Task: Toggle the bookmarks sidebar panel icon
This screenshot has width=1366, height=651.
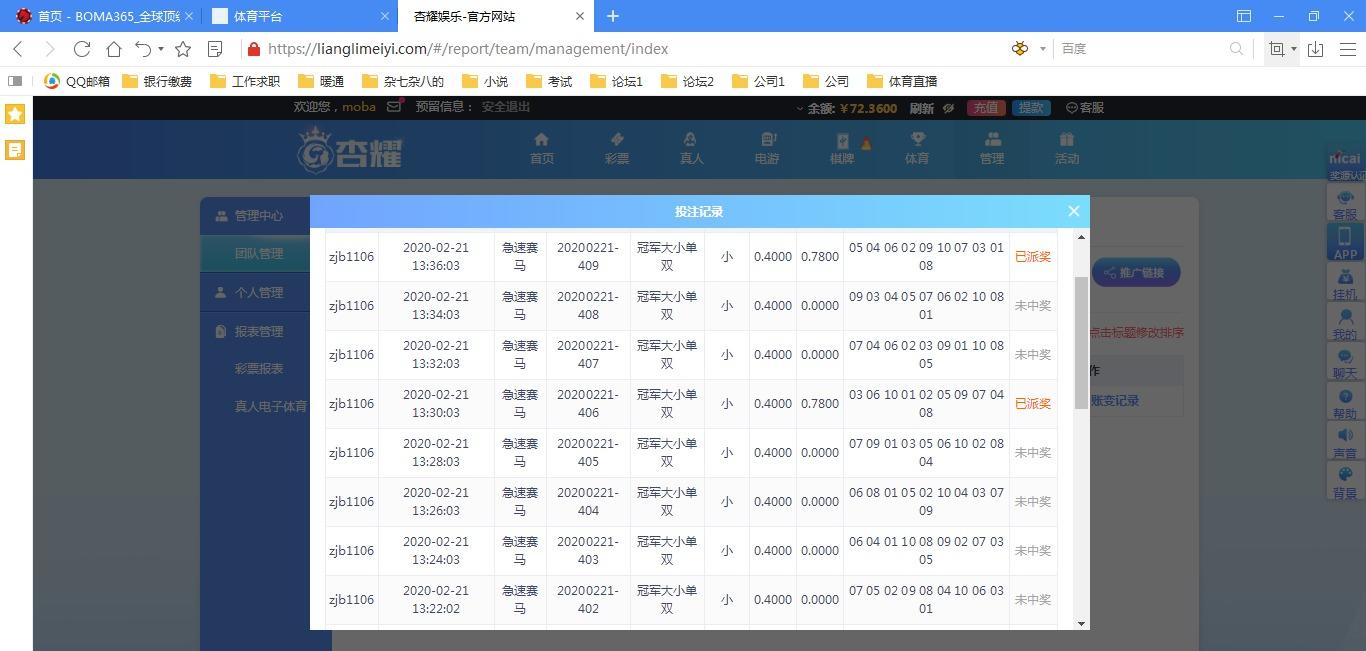Action: [x=15, y=81]
